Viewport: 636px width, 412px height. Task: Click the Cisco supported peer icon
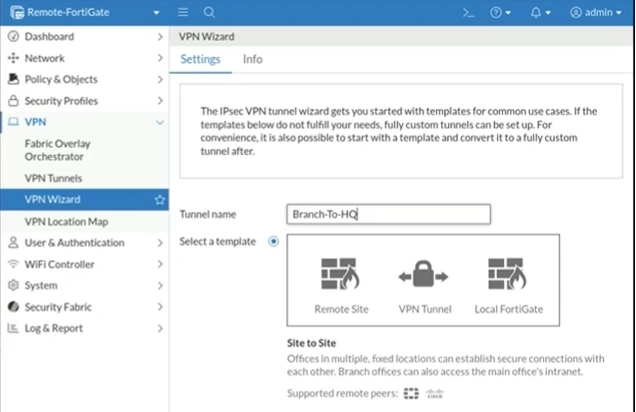pos(434,393)
